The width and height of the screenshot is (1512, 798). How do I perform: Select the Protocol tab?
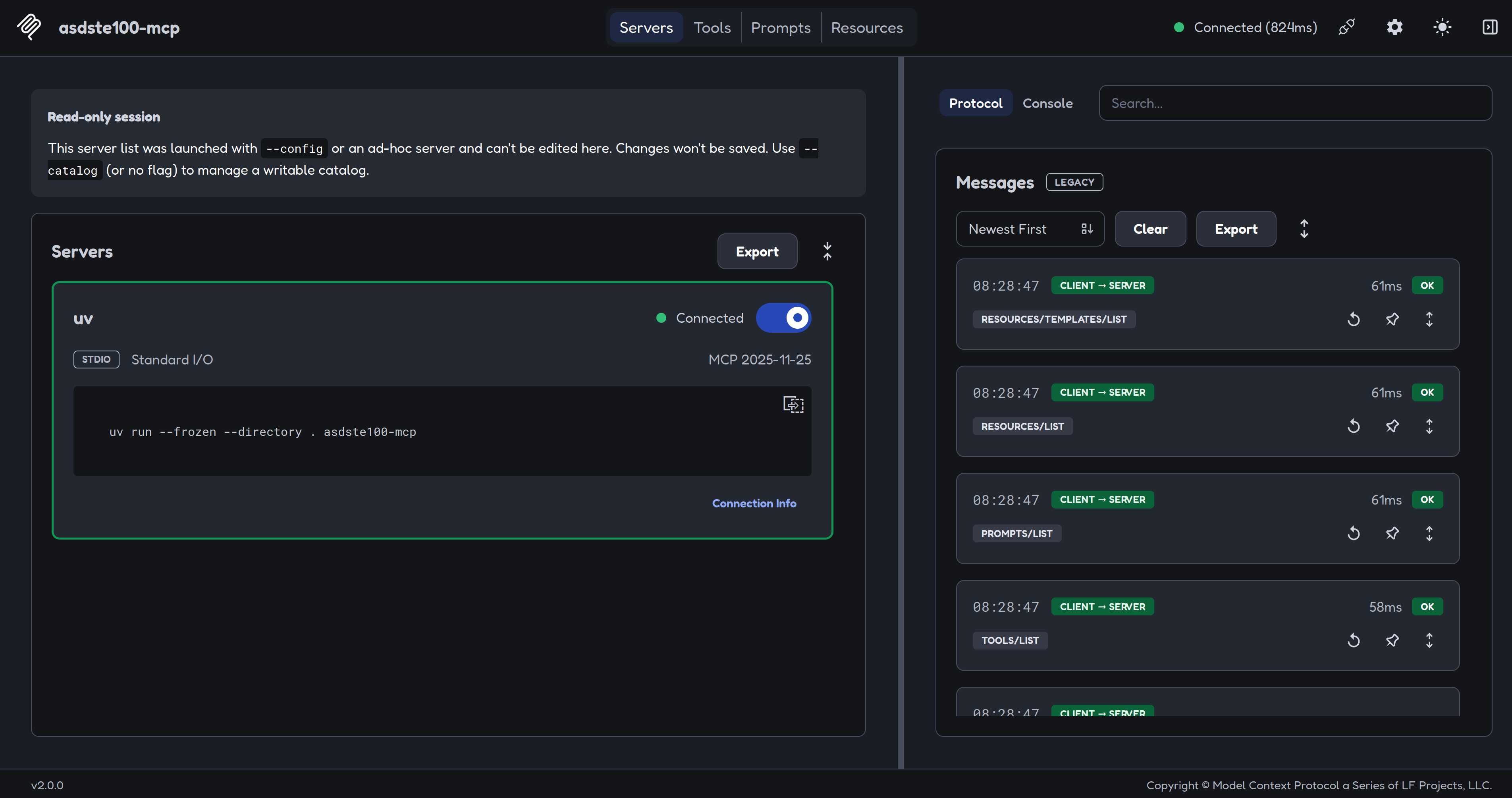(x=976, y=103)
